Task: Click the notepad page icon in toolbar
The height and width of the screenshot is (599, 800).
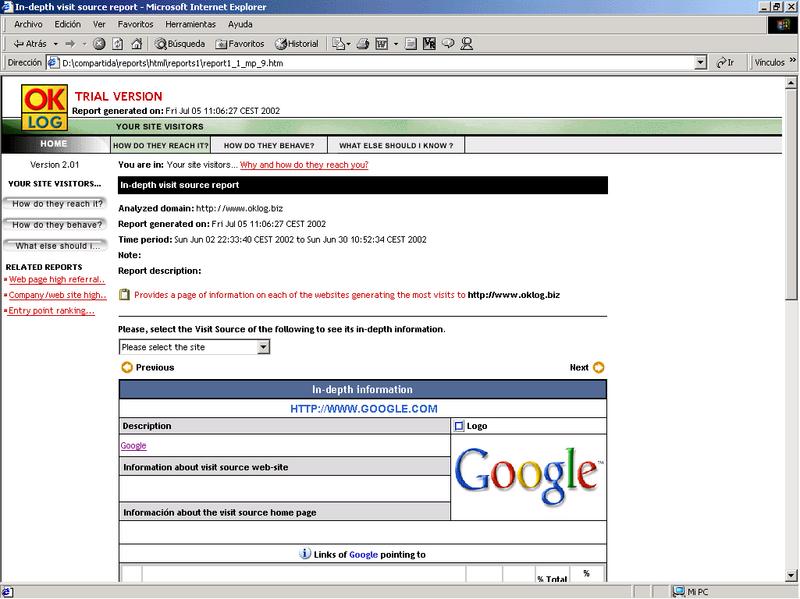Action: [411, 44]
